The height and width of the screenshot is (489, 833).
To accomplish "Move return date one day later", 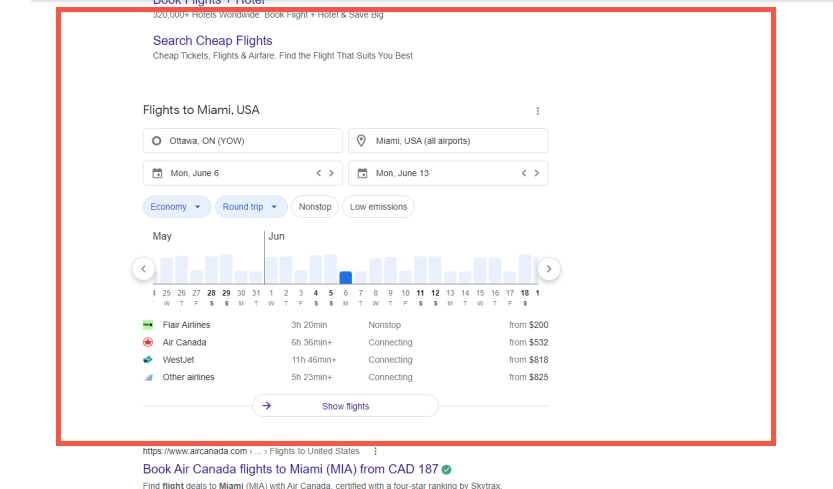I will point(537,173).
